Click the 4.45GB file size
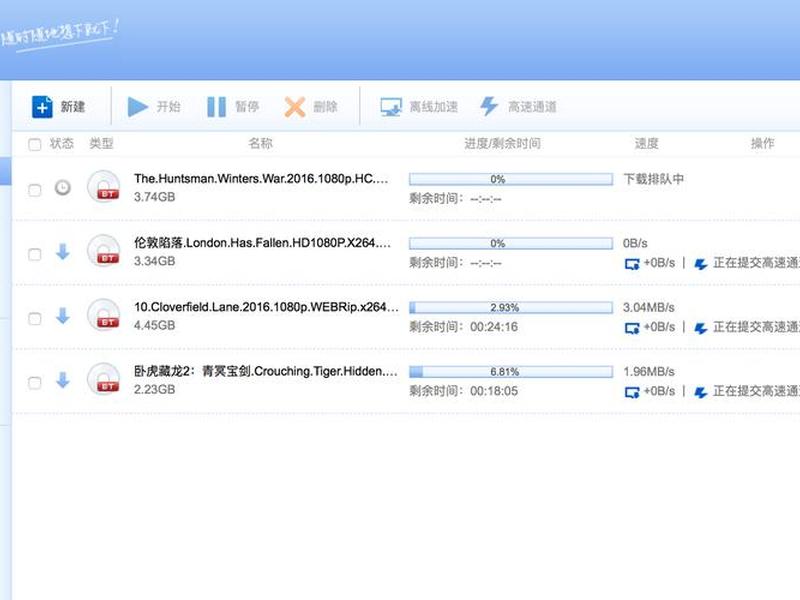 pyautogui.click(x=155, y=326)
